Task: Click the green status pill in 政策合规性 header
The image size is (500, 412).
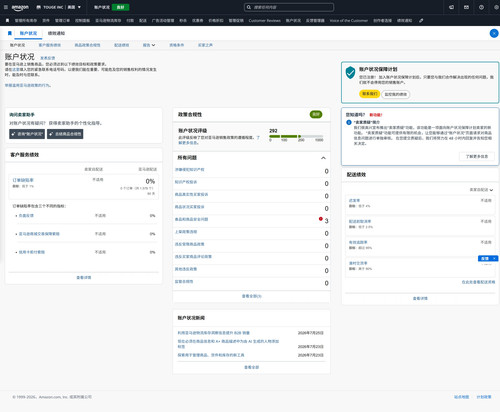Action: click(x=316, y=114)
